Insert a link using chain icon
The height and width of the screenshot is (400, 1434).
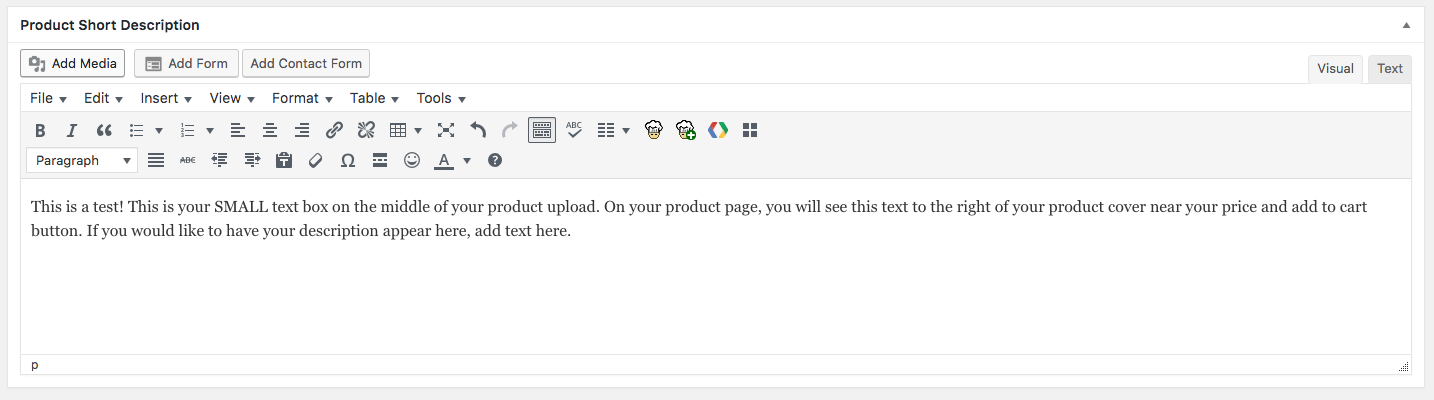click(x=335, y=130)
